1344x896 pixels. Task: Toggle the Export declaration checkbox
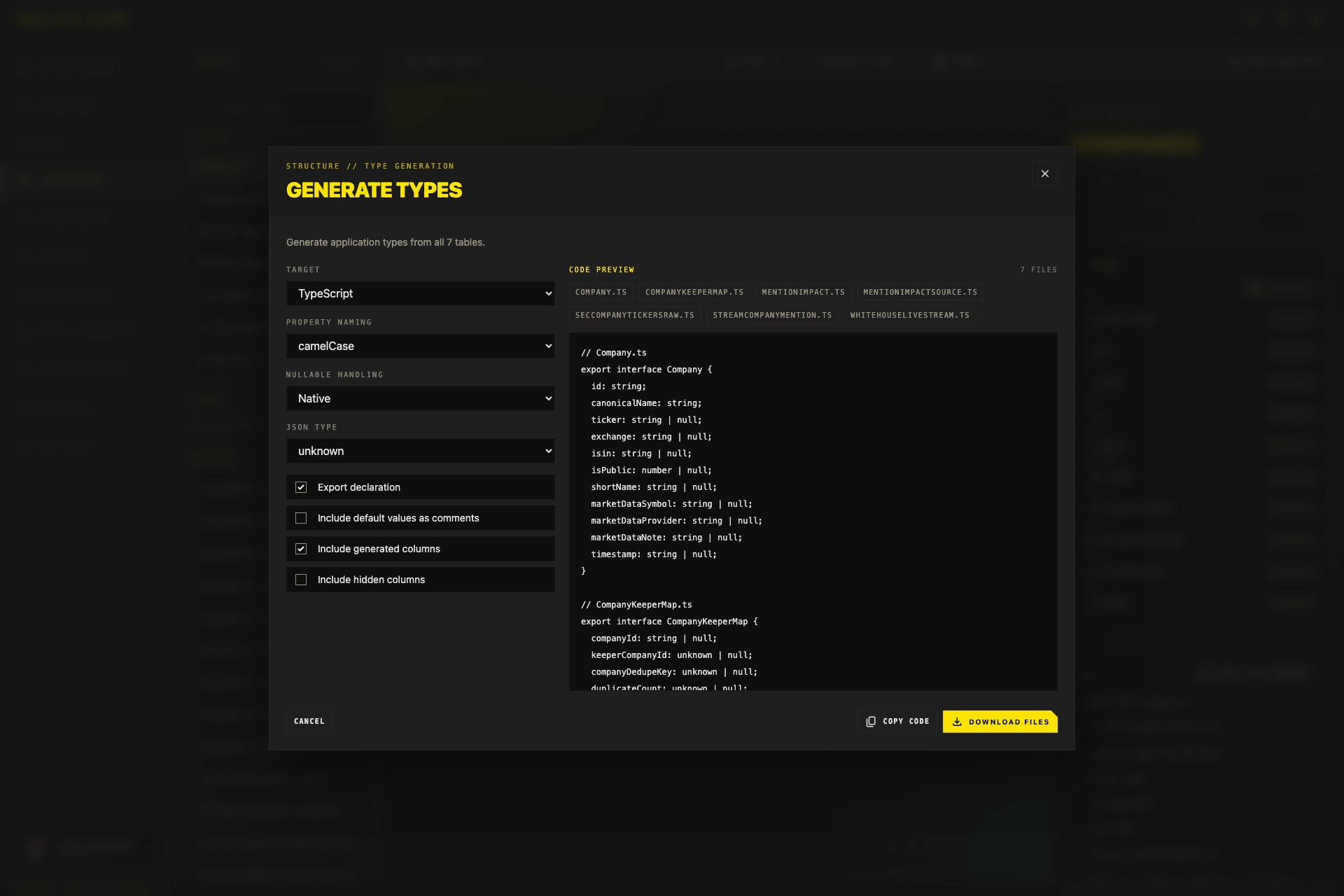click(x=301, y=487)
